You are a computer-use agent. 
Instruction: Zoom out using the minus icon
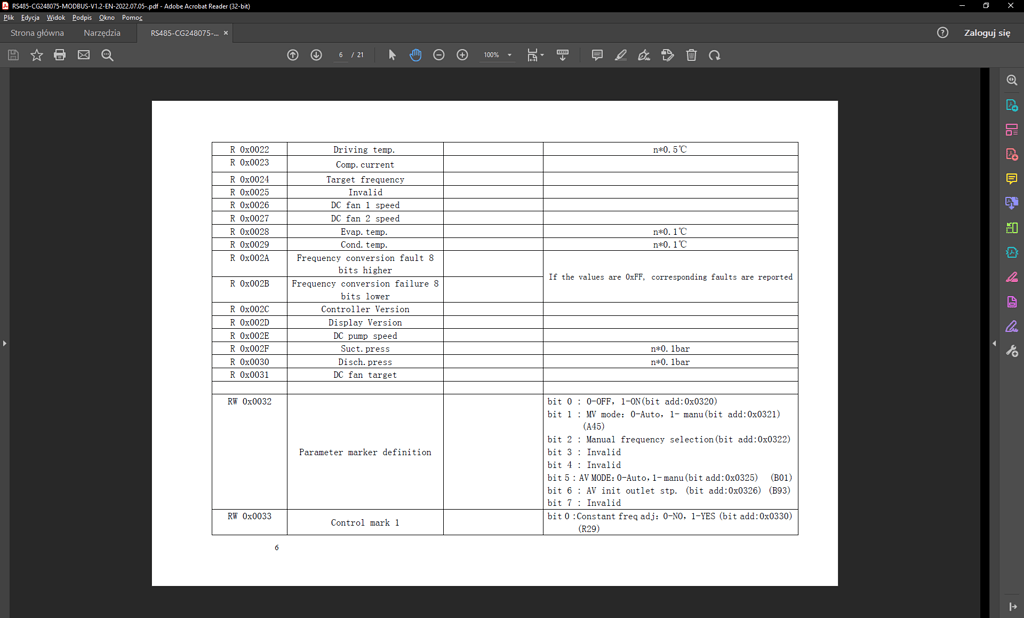438,55
